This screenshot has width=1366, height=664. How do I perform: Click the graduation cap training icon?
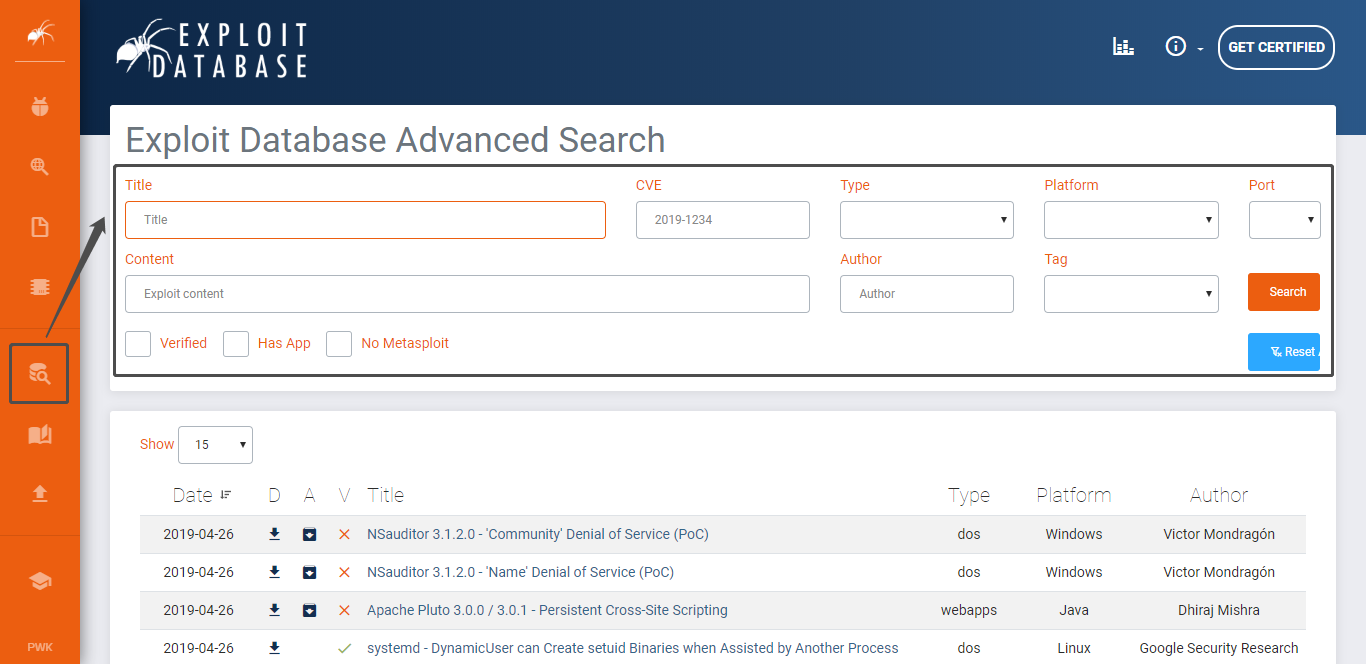(x=40, y=581)
